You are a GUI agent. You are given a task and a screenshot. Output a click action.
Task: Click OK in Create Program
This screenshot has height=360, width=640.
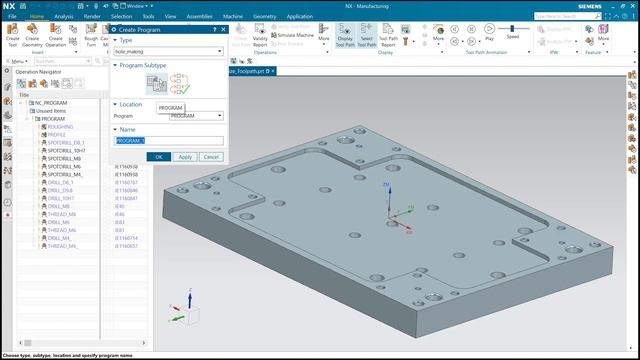(159, 157)
